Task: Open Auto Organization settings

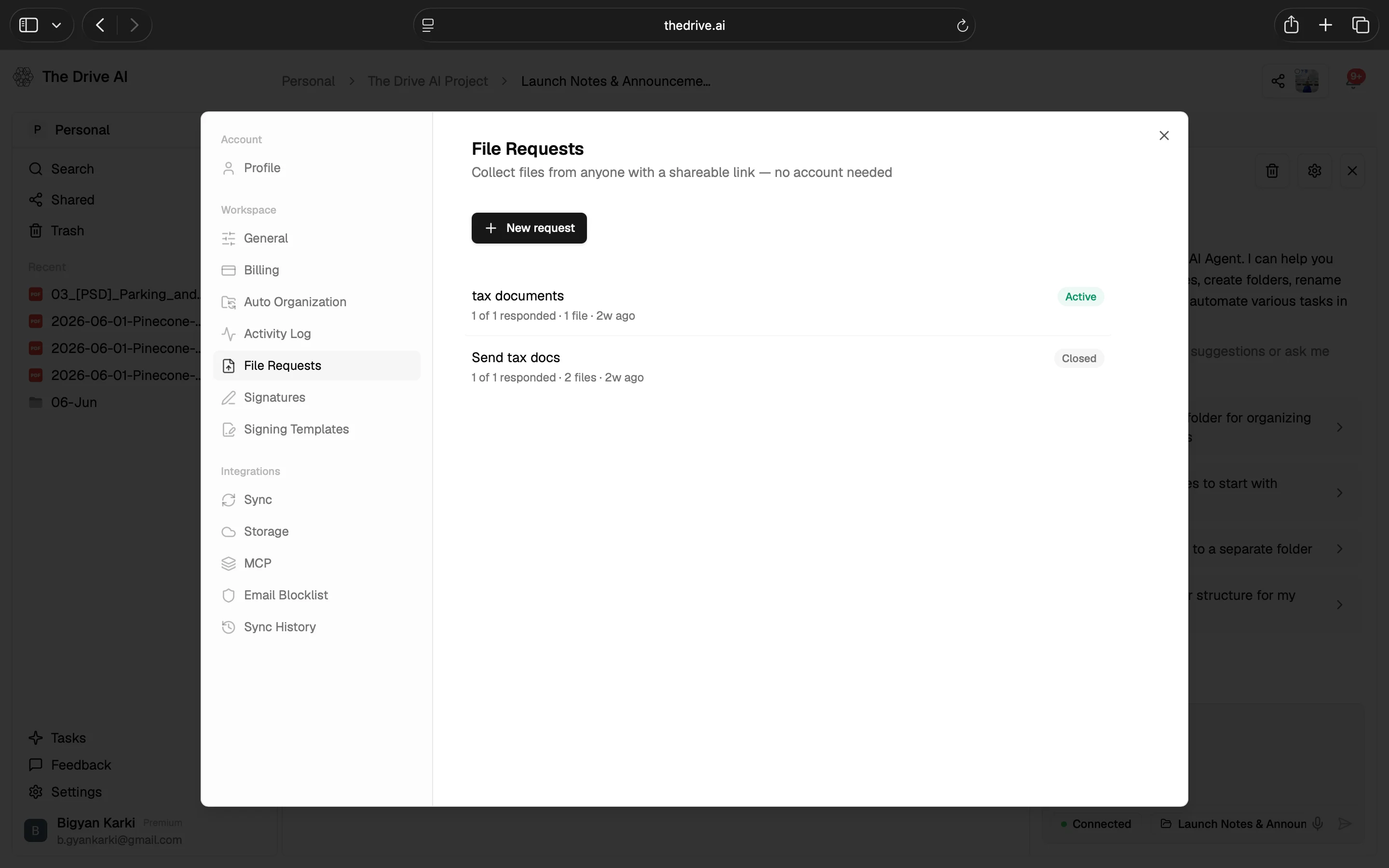Action: (316, 302)
